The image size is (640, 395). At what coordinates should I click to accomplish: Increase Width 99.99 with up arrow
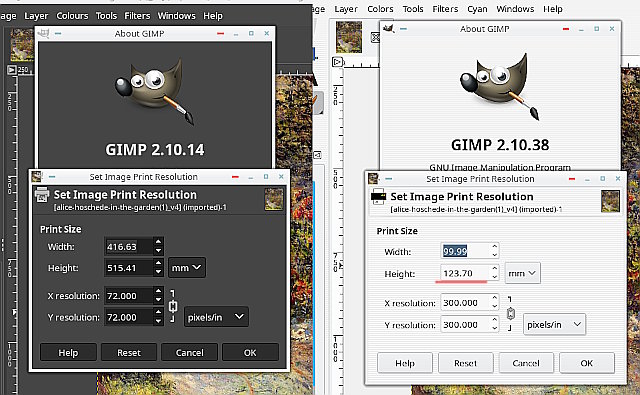tap(495, 246)
